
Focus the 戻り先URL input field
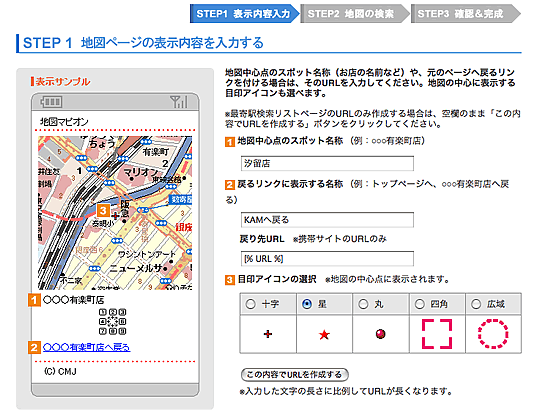click(x=327, y=259)
